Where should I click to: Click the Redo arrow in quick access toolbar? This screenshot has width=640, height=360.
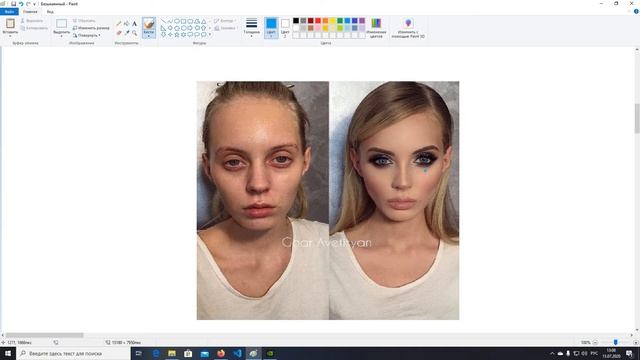pyautogui.click(x=28, y=4)
